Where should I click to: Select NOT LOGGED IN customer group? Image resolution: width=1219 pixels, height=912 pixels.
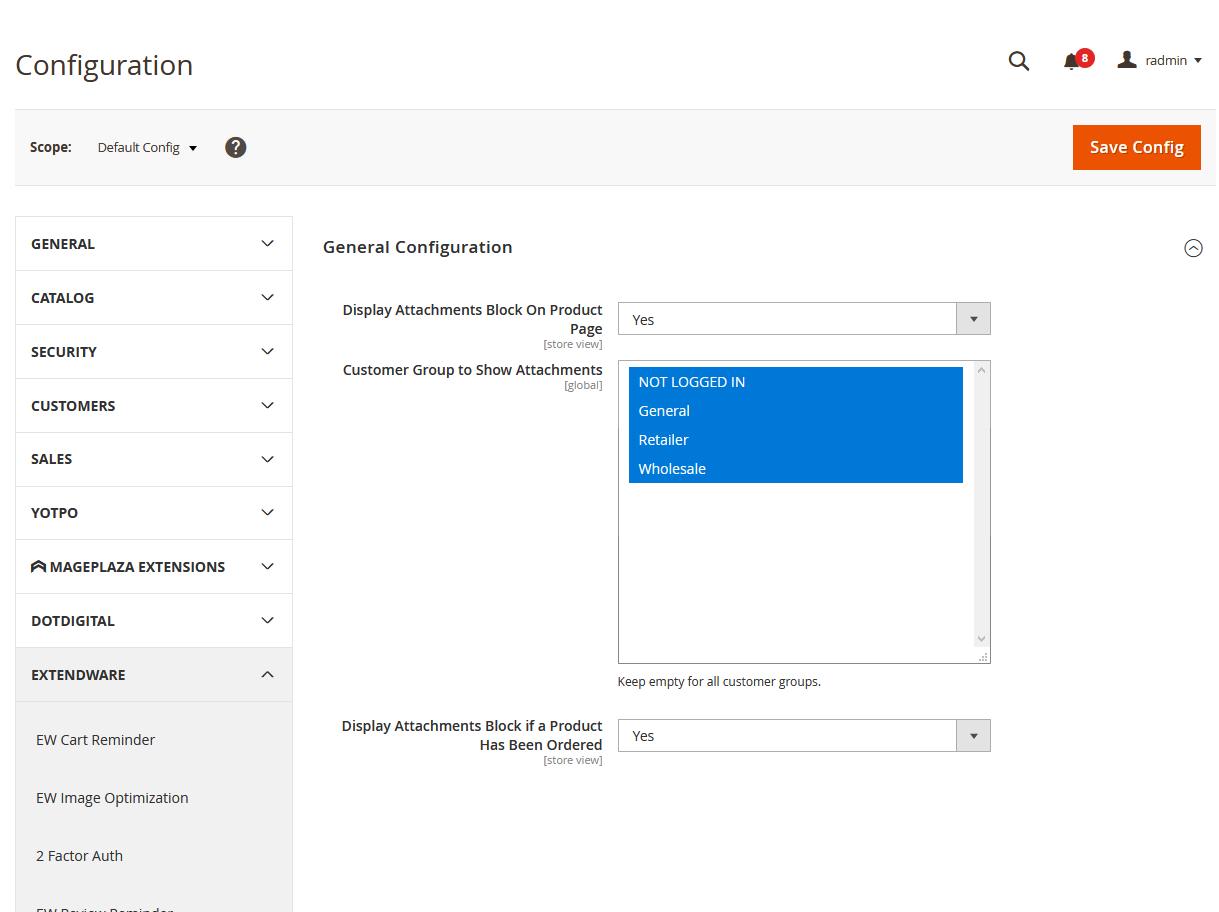796,382
